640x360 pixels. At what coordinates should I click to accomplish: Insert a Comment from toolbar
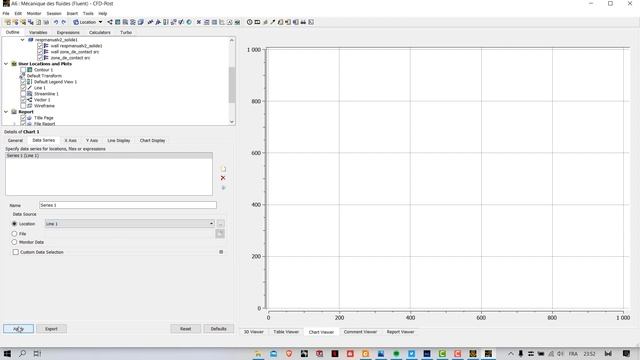point(230,22)
